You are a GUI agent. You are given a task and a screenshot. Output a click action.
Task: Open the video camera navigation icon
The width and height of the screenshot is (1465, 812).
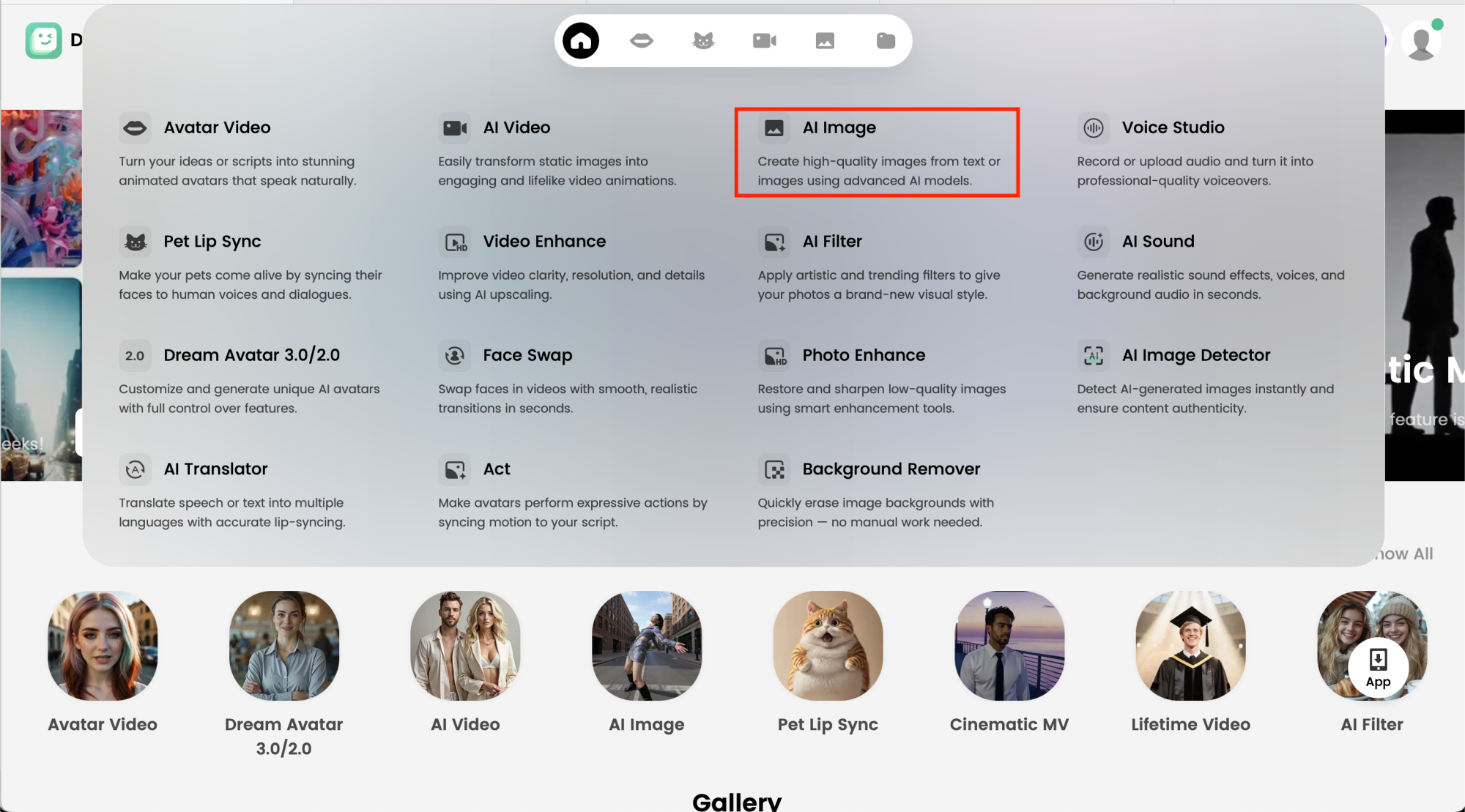tap(764, 40)
